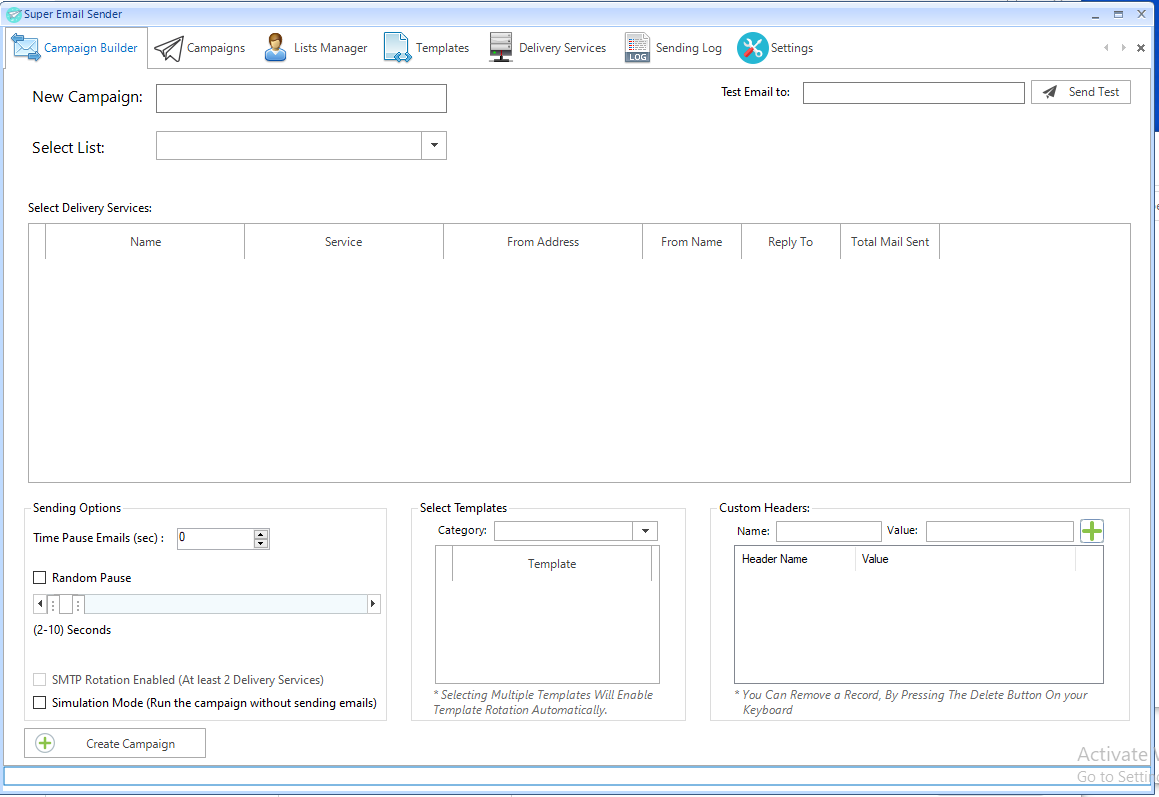This screenshot has width=1159, height=797.
Task: Sort by Total Mail Sent column
Action: pos(889,242)
